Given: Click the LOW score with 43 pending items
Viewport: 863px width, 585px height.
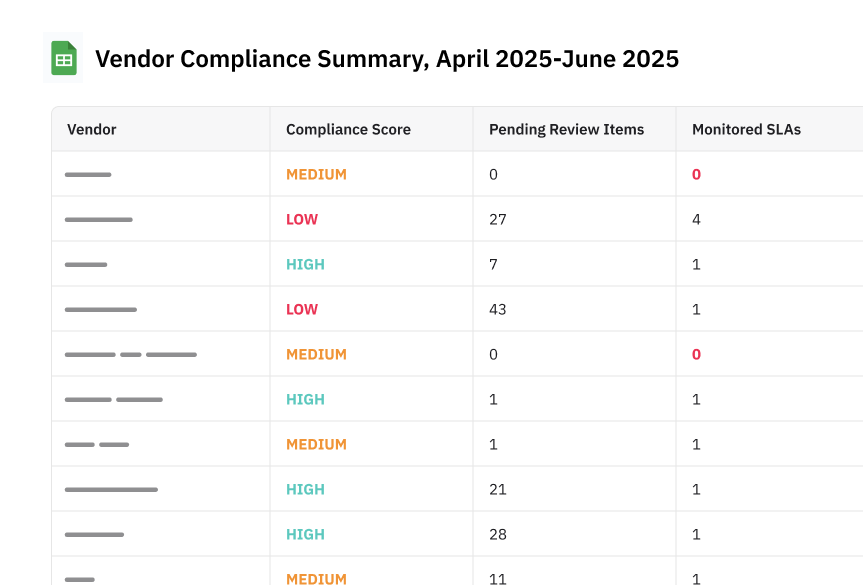Looking at the screenshot, I should (302, 309).
